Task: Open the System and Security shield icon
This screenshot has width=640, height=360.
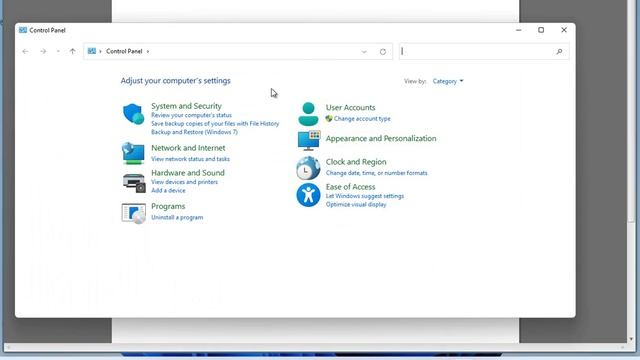Action: click(133, 113)
